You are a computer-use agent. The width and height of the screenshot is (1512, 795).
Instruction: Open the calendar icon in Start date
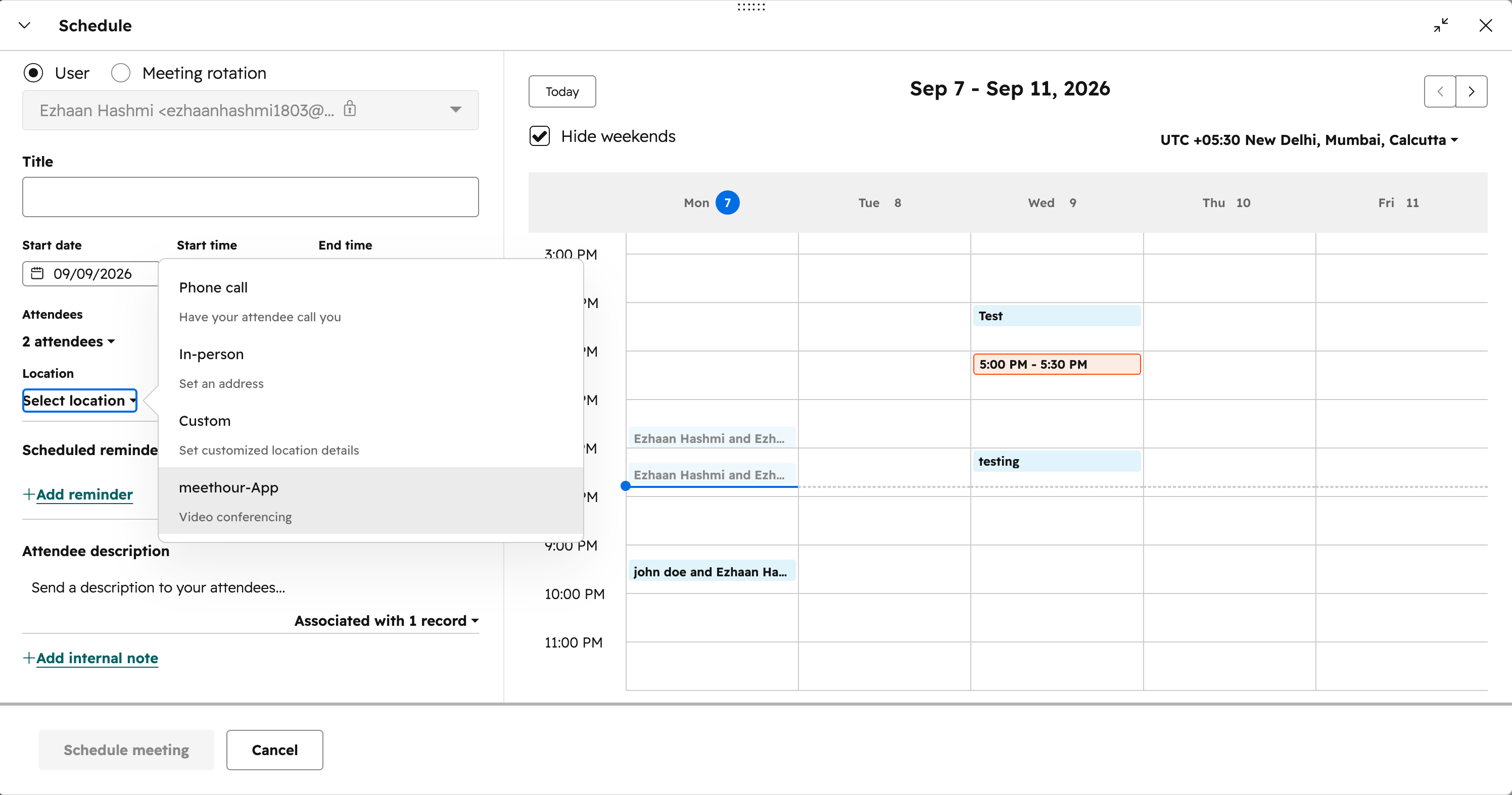pos(37,273)
